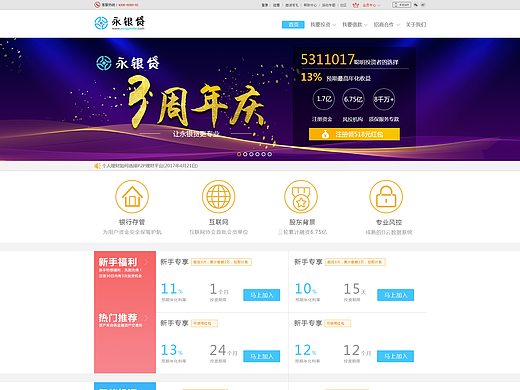The height and width of the screenshot is (390, 520).
Task: Click the 专业风控 label text
Action: (389, 222)
